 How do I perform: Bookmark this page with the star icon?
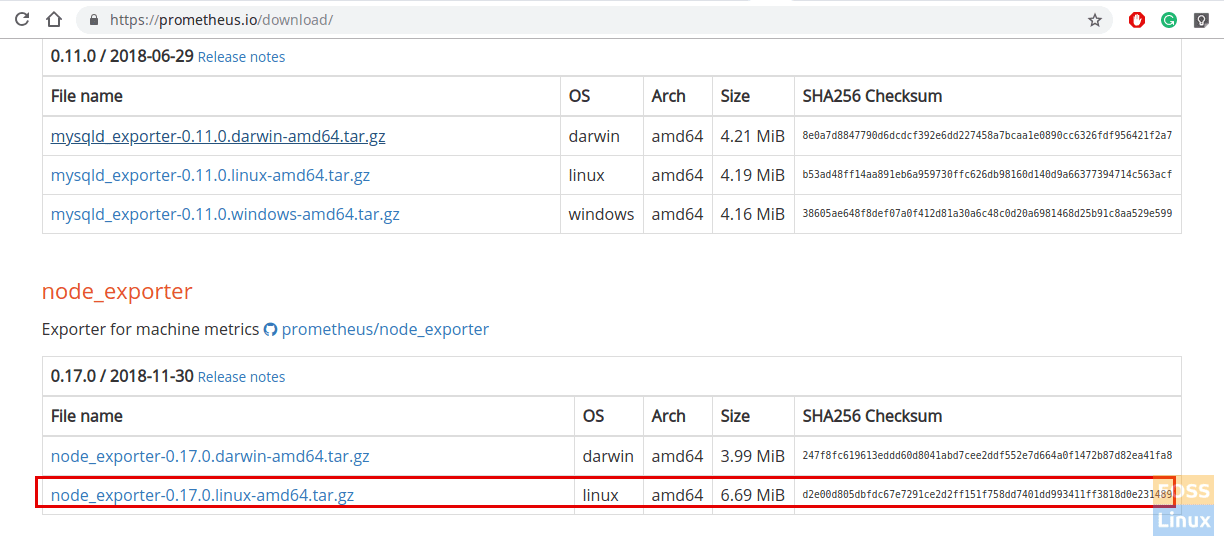1095,19
